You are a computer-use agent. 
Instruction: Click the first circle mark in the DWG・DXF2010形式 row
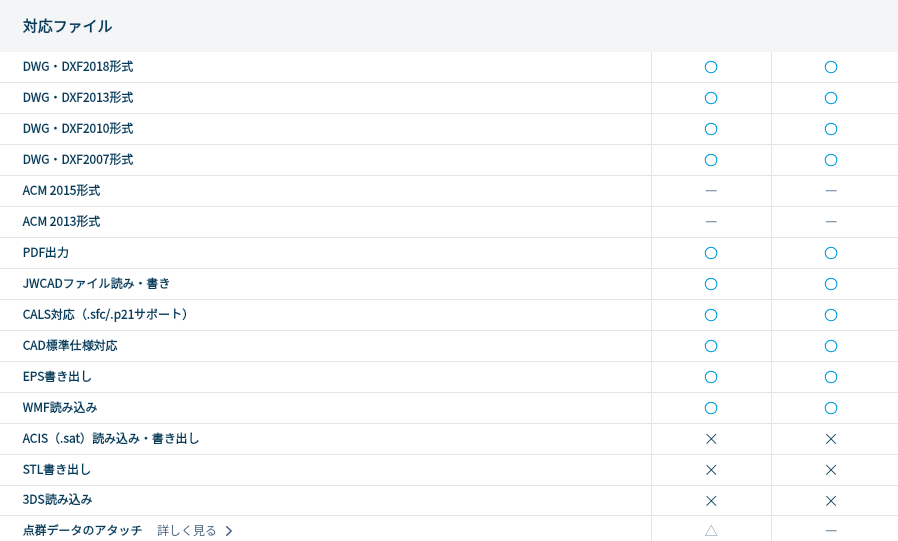[711, 129]
